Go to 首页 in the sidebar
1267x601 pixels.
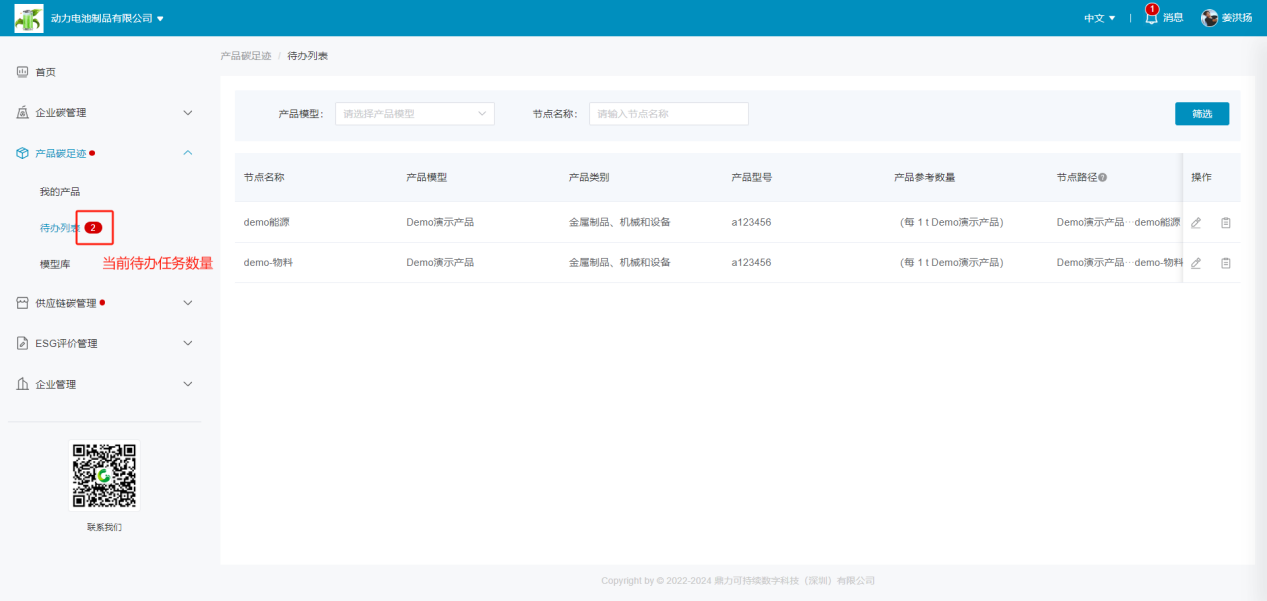click(x=46, y=72)
